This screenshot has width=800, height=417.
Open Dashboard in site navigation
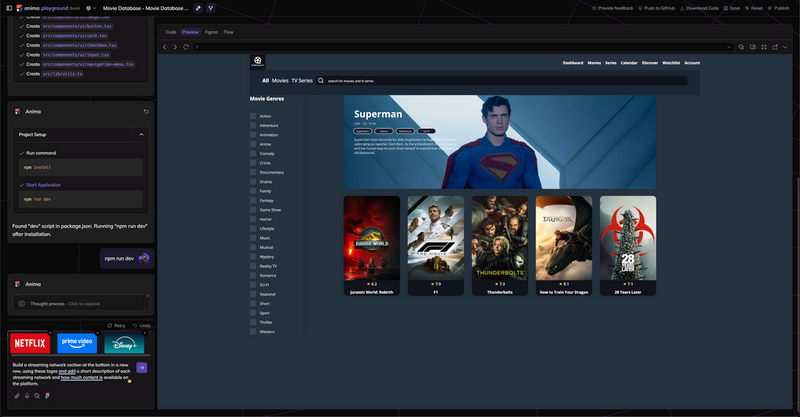(x=572, y=63)
